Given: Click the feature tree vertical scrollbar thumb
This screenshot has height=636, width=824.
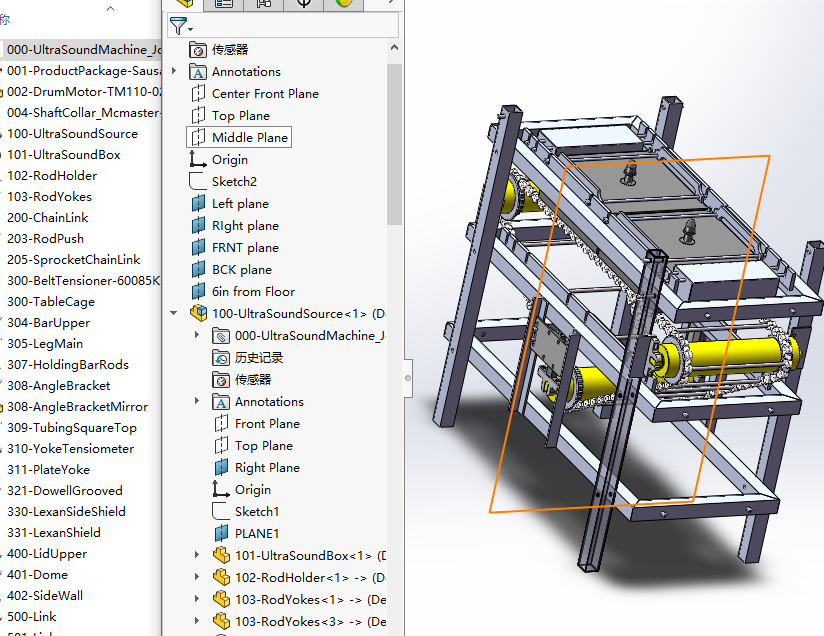Looking at the screenshot, I should (394, 144).
